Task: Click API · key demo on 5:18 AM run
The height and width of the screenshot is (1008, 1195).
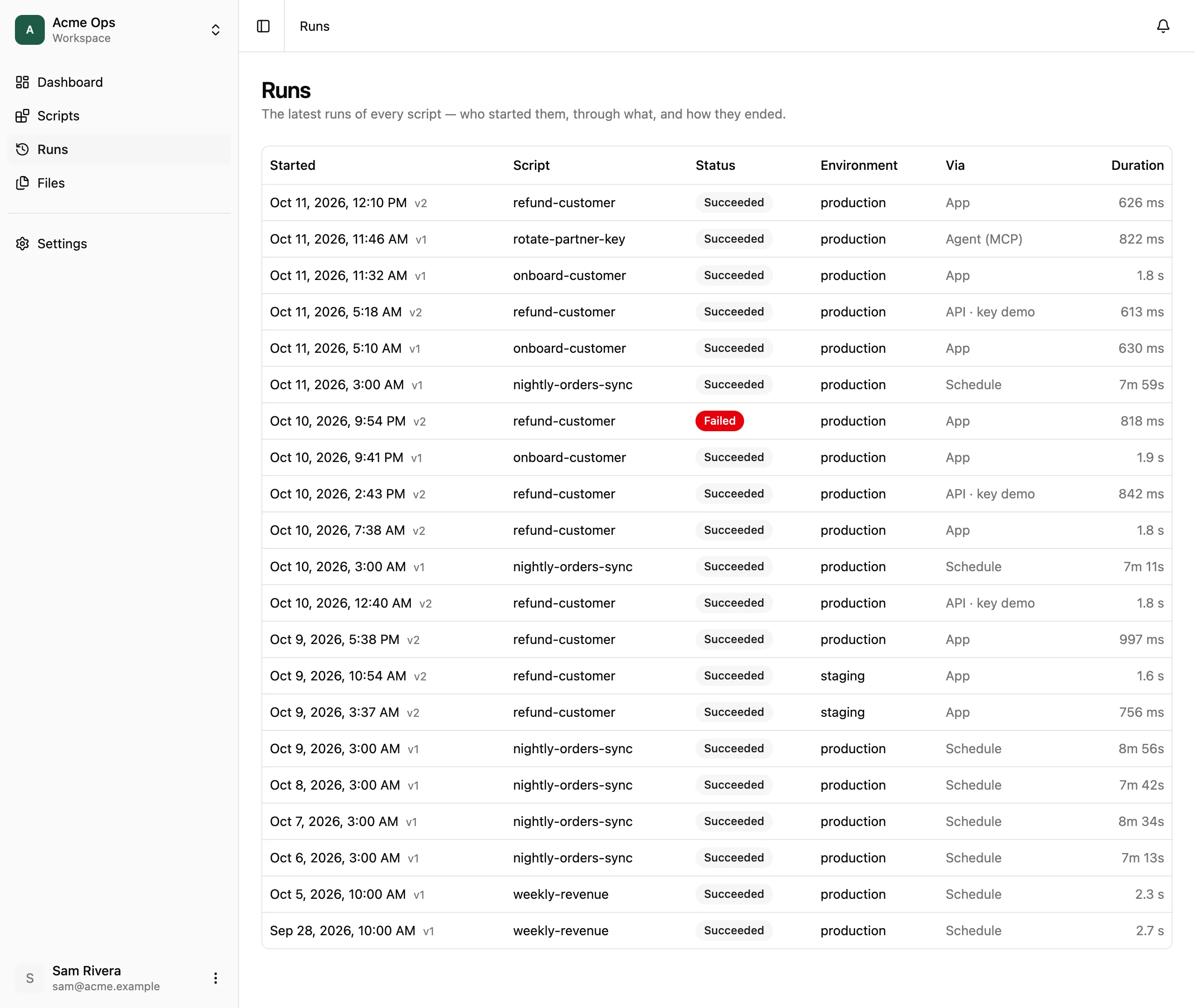Action: click(990, 312)
